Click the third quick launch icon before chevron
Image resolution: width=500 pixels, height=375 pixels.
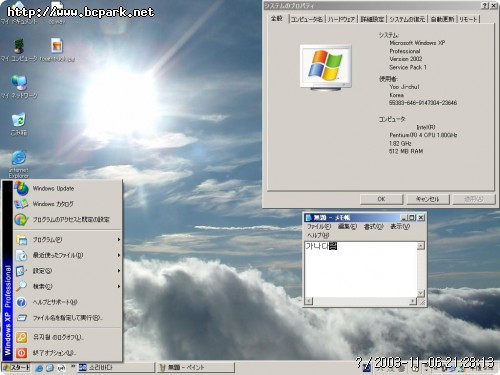pos(61,368)
